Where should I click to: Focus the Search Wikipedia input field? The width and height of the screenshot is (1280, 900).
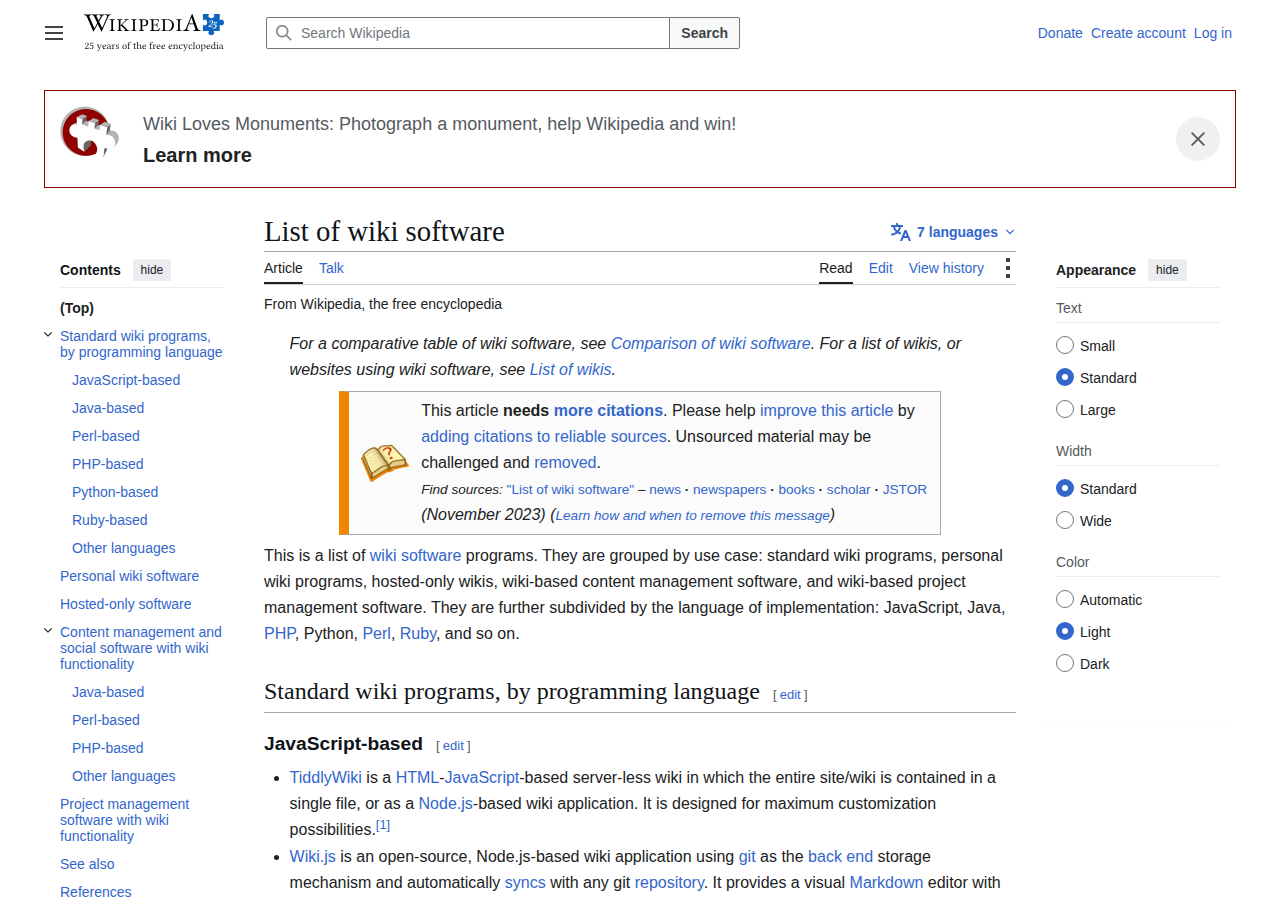pyautogui.click(x=468, y=33)
